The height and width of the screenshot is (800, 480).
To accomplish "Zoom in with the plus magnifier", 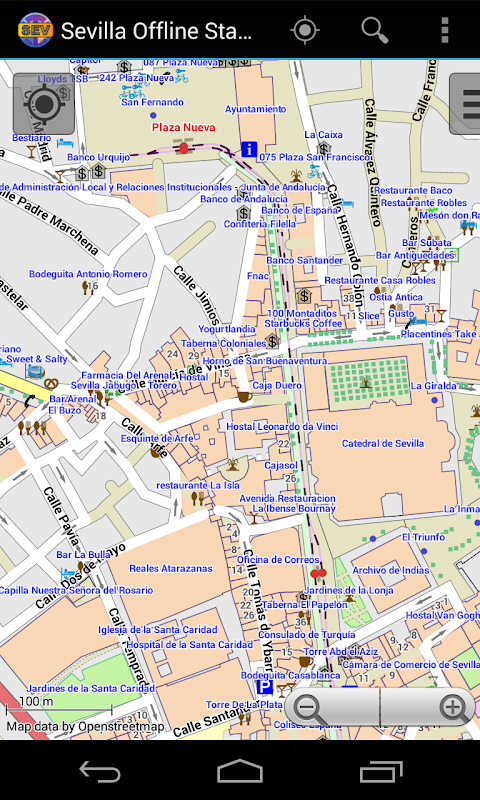I will tap(453, 709).
